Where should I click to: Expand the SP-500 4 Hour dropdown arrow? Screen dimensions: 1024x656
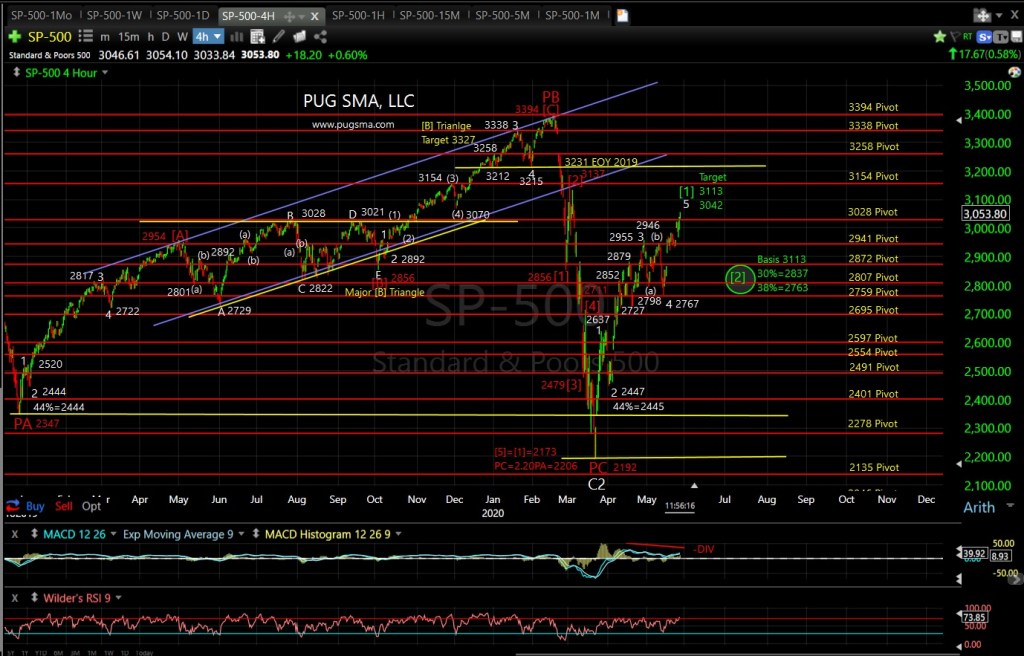point(104,73)
